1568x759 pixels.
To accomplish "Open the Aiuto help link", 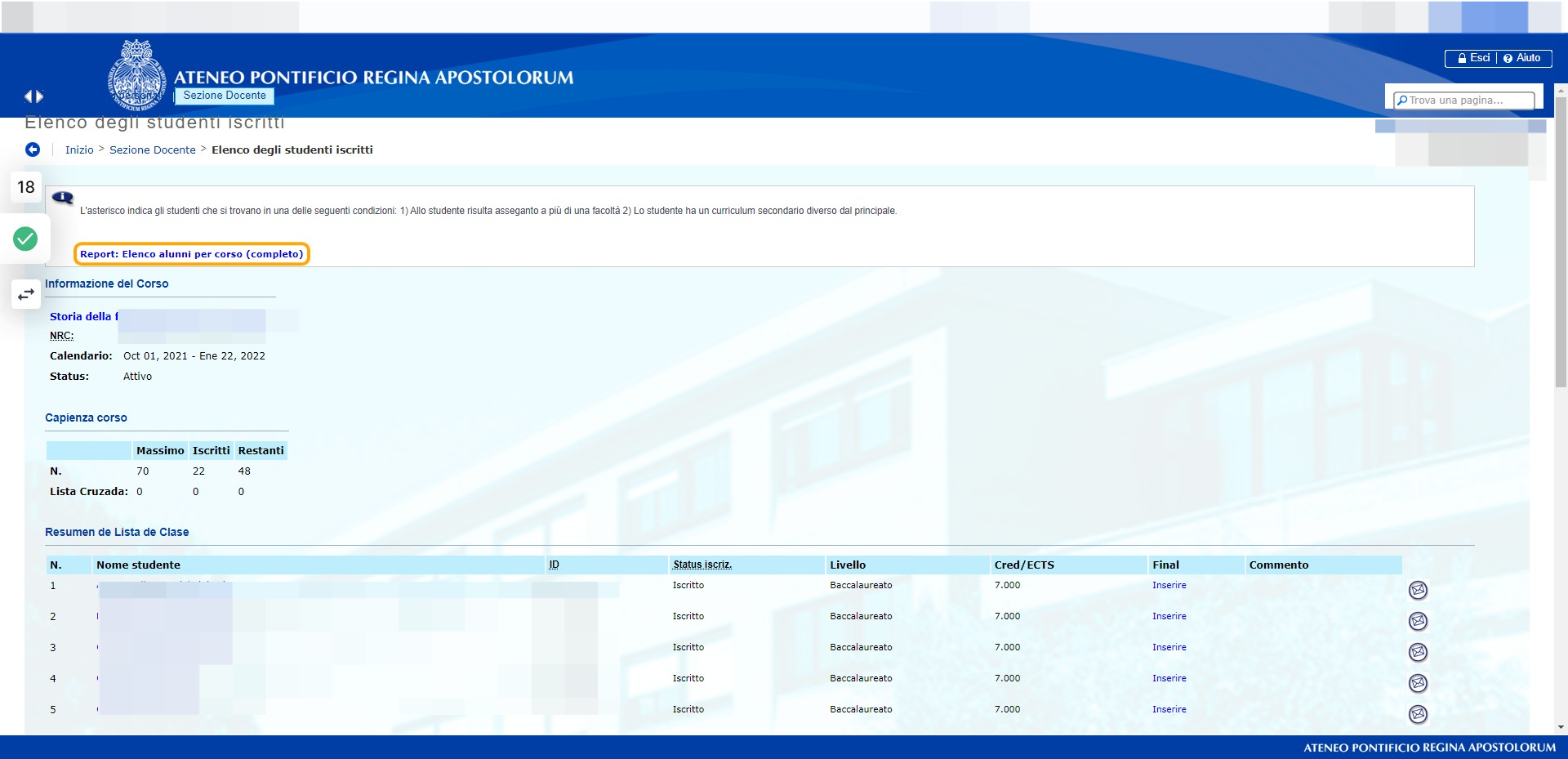I will click(x=1522, y=58).
